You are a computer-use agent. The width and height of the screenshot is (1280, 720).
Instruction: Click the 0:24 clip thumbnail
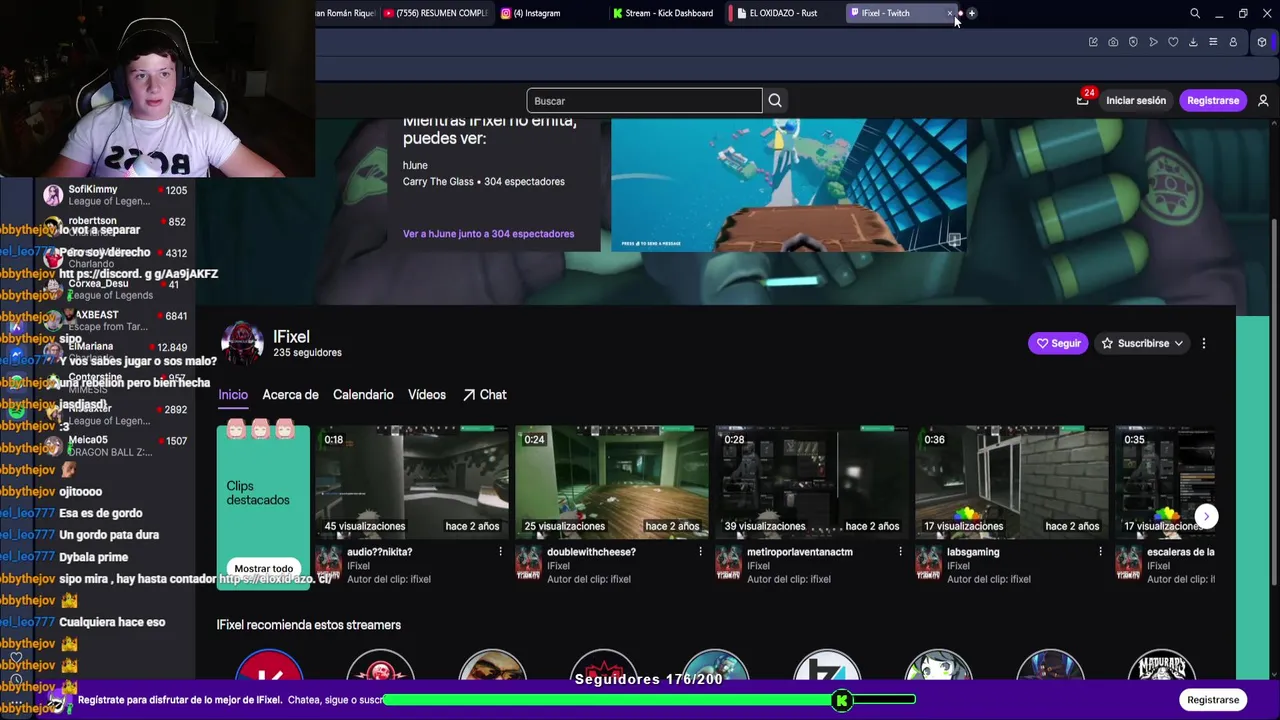coord(612,482)
